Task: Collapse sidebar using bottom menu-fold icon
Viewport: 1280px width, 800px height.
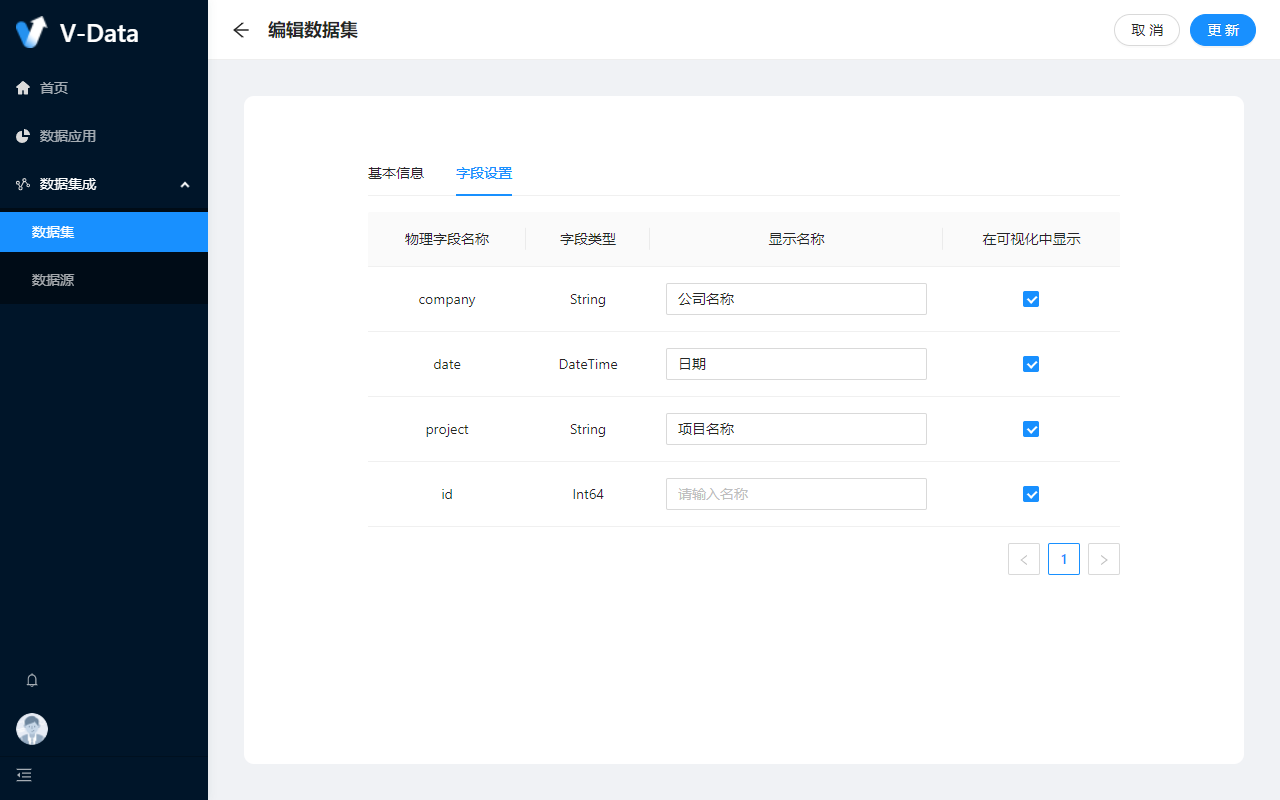Action: (x=24, y=775)
